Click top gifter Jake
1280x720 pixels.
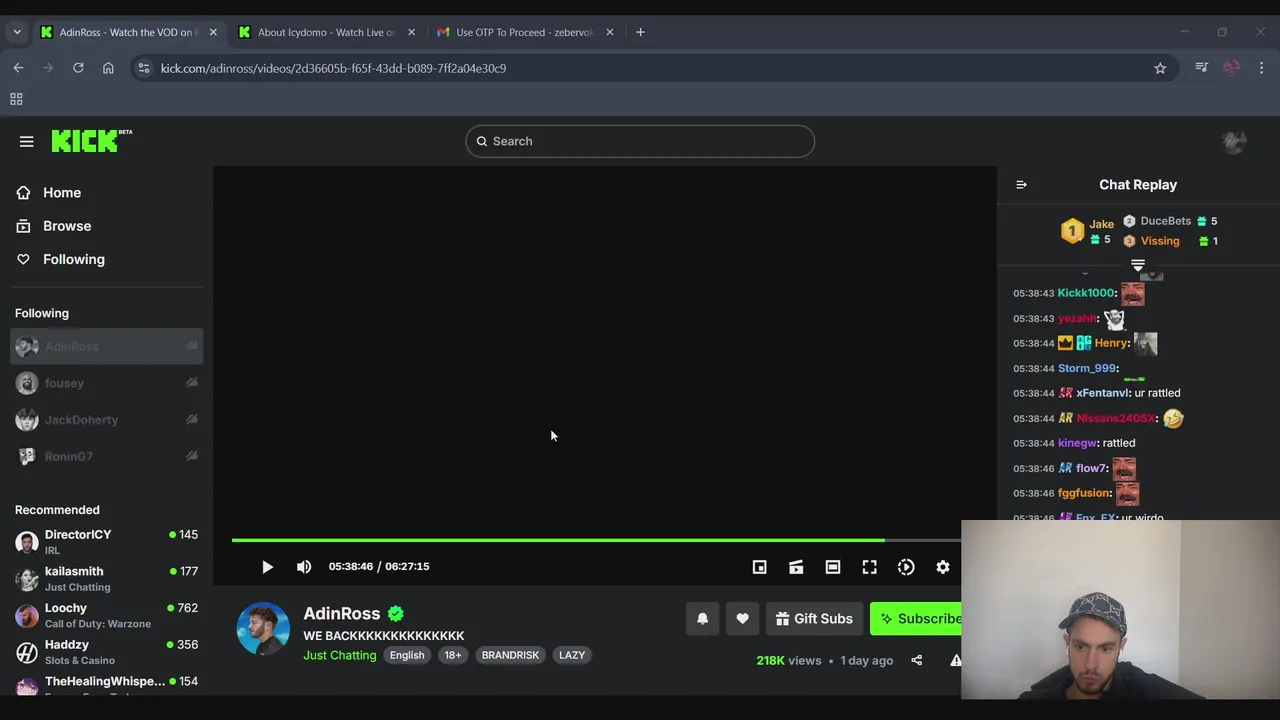pos(1101,224)
